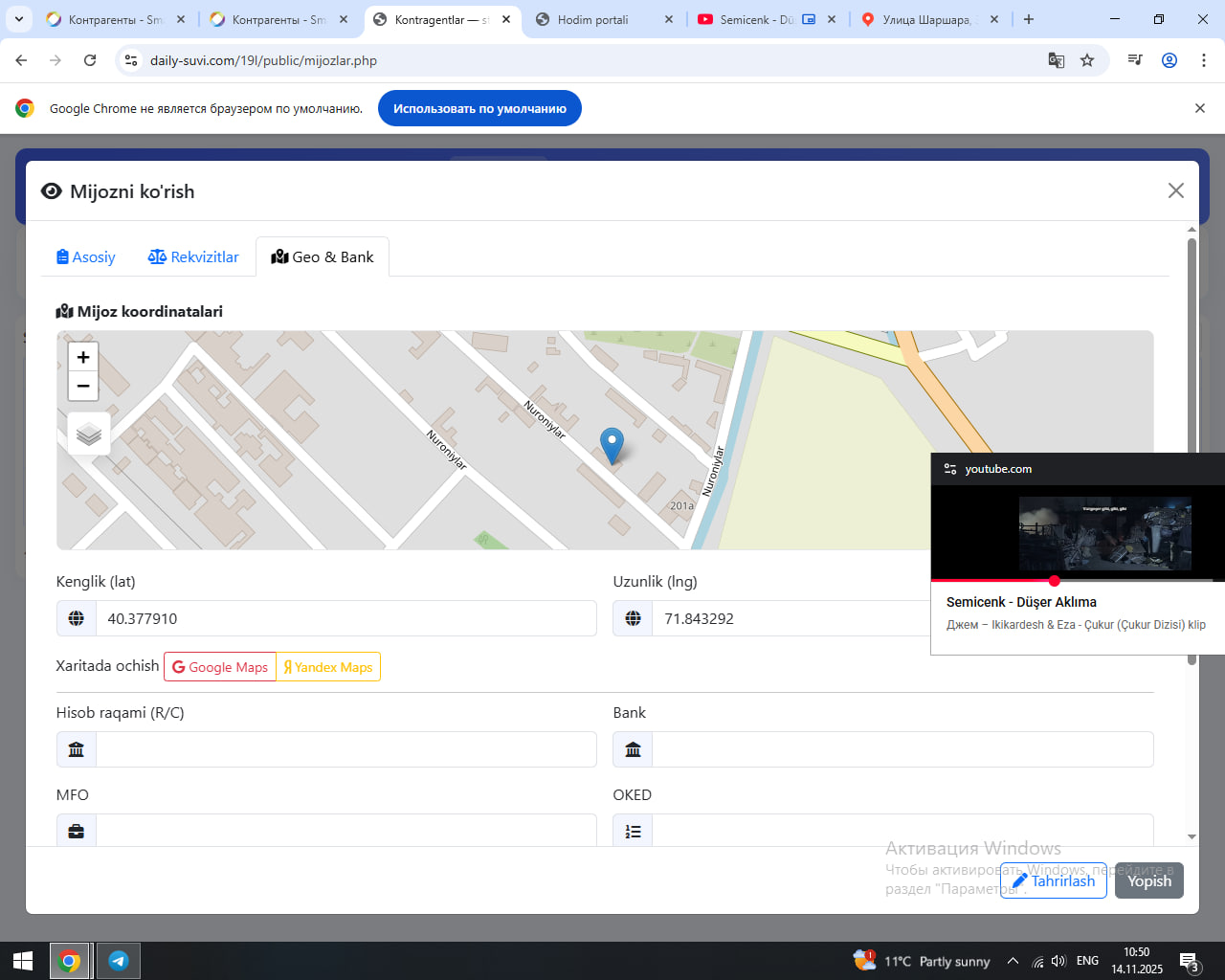Click the YouTube video progress bar
The height and width of the screenshot is (980, 1225).
pyautogui.click(x=1072, y=581)
